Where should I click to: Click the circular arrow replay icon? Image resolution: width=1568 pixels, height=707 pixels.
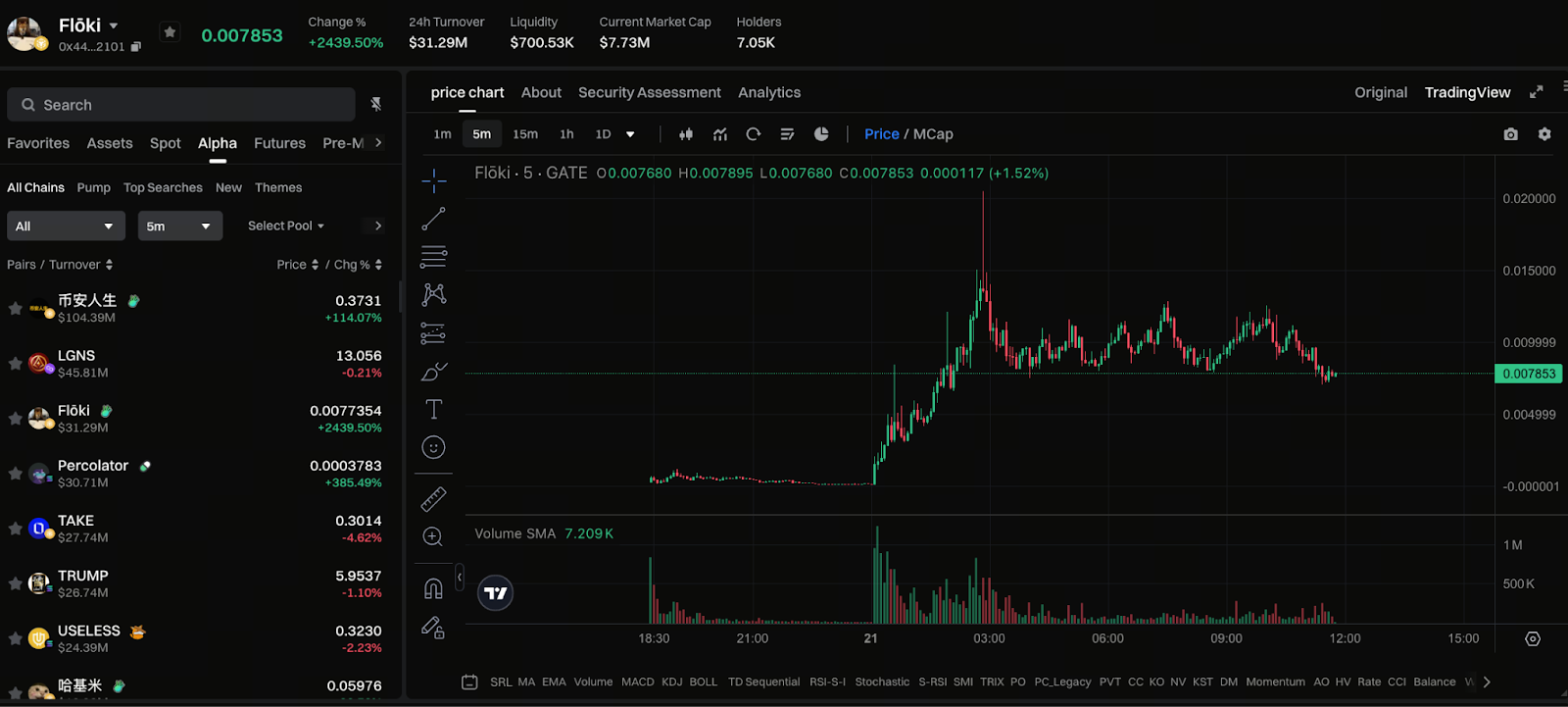(x=754, y=134)
